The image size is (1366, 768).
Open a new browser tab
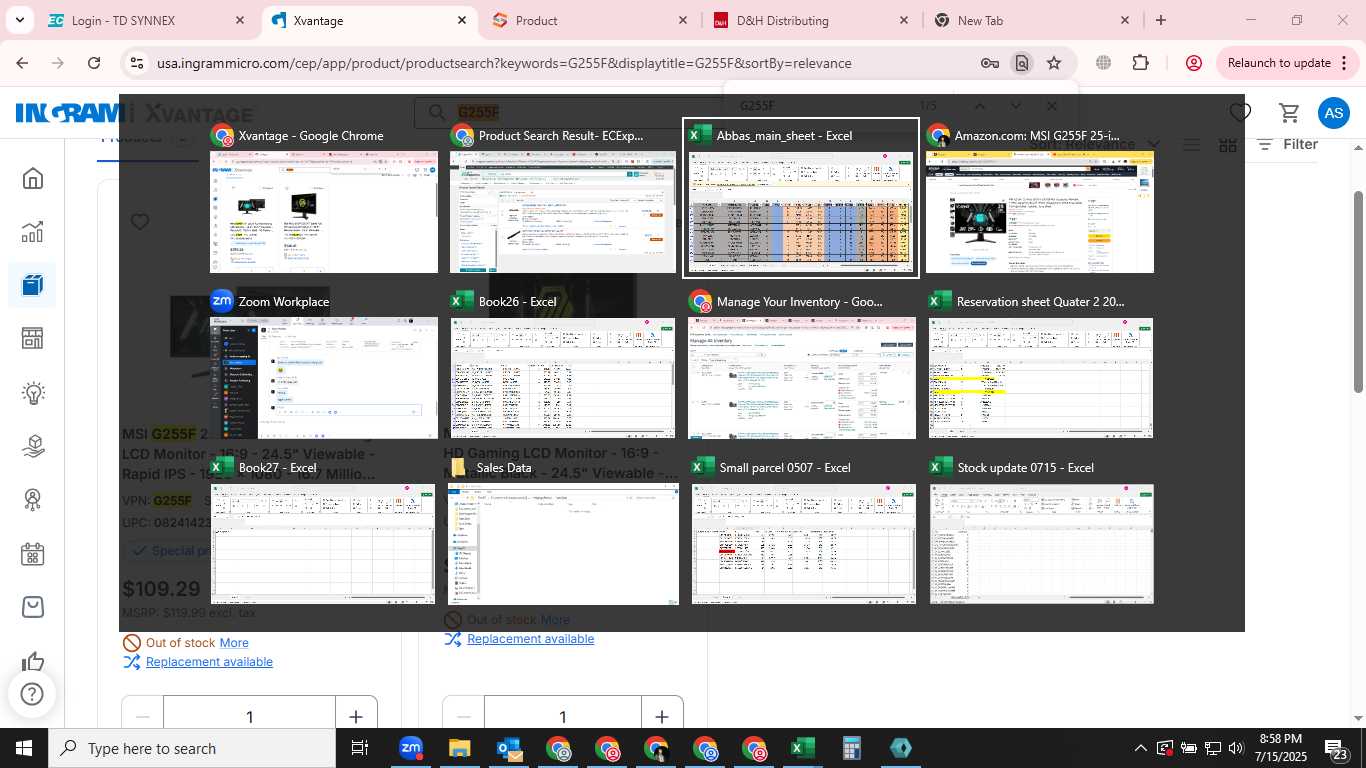click(1161, 20)
